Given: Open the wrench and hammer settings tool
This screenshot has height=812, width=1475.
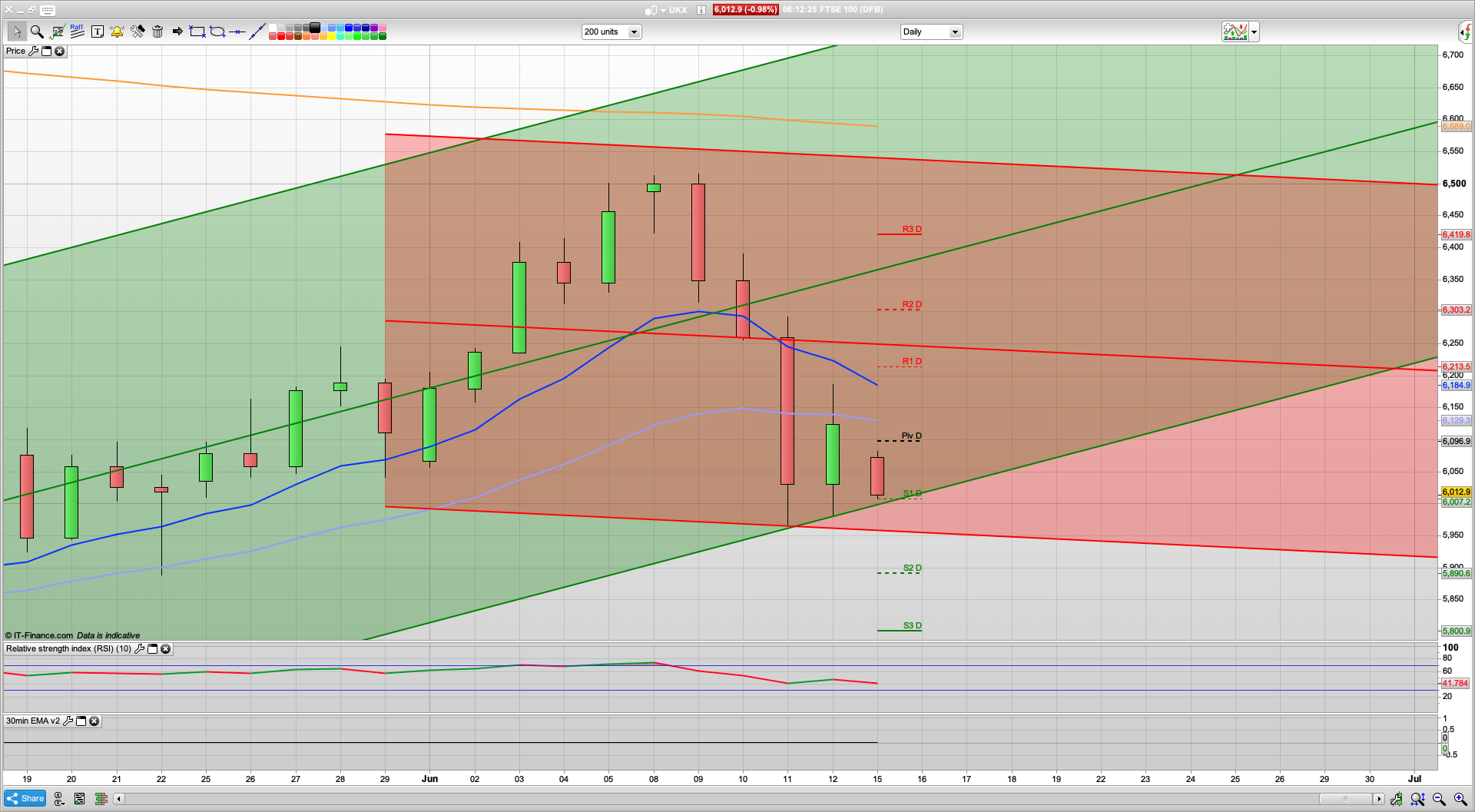Looking at the screenshot, I should (x=138, y=31).
